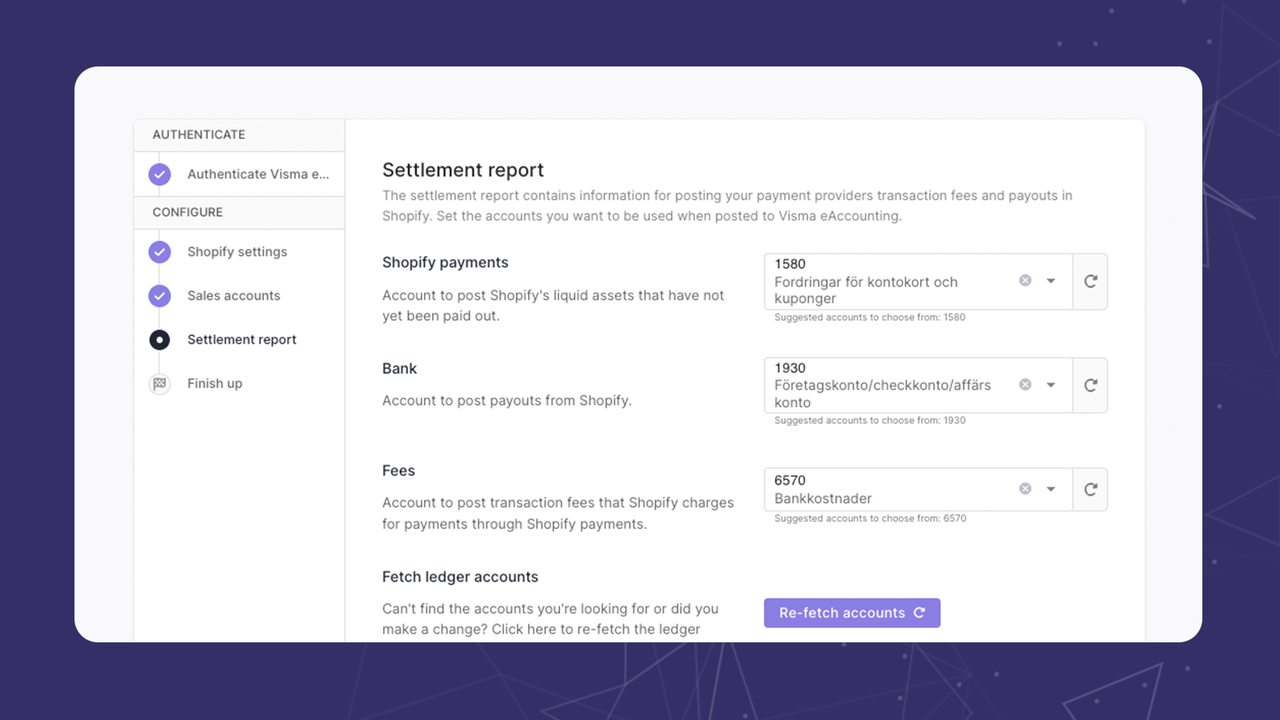Click the checkmark icon beside Authenticate Visma step
This screenshot has width=1280, height=720.
click(x=159, y=174)
